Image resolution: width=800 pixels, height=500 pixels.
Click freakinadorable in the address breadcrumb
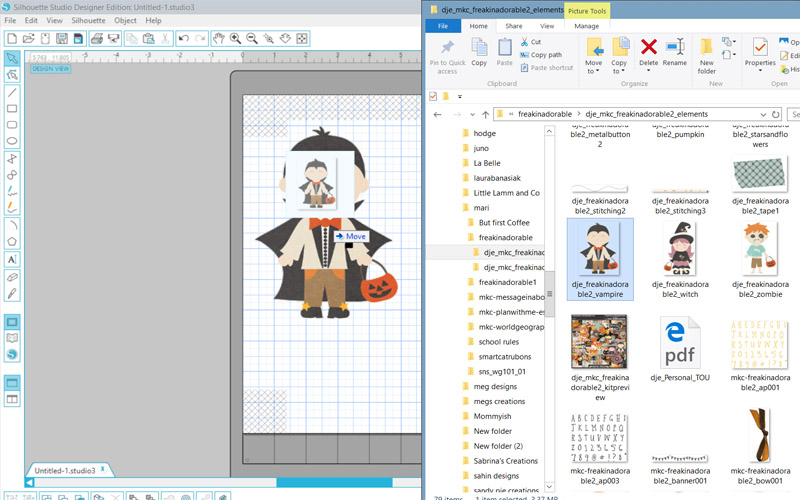coord(544,114)
